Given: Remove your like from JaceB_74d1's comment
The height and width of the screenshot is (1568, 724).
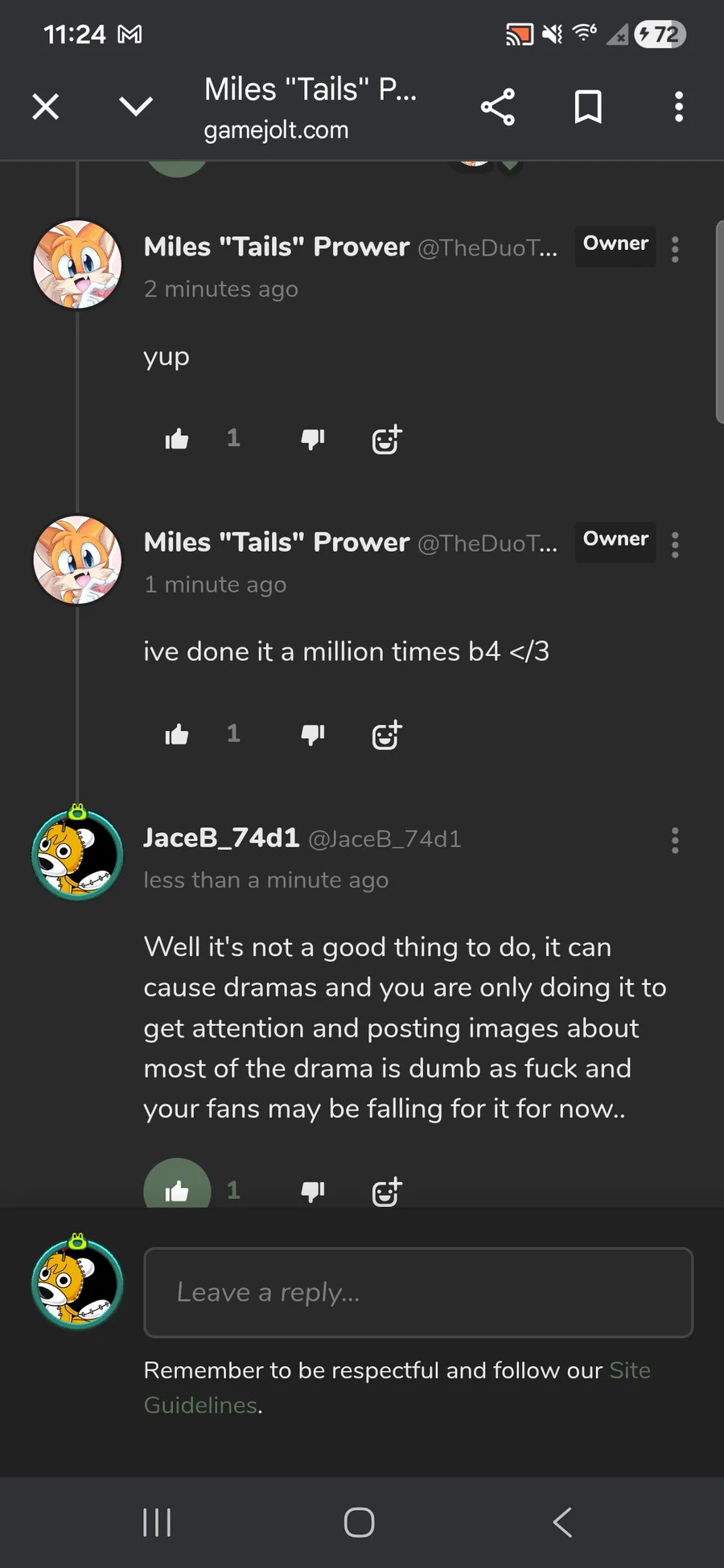Looking at the screenshot, I should point(177,1189).
